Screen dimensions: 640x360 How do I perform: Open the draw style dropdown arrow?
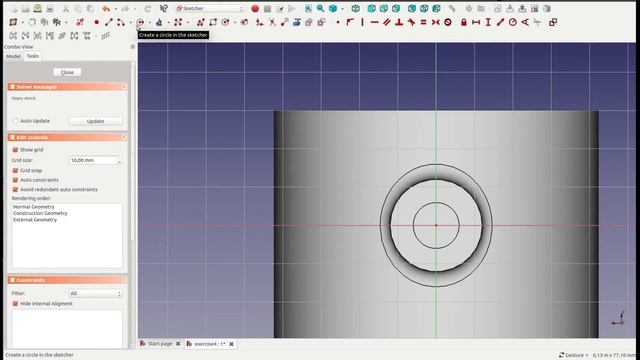(342, 9)
